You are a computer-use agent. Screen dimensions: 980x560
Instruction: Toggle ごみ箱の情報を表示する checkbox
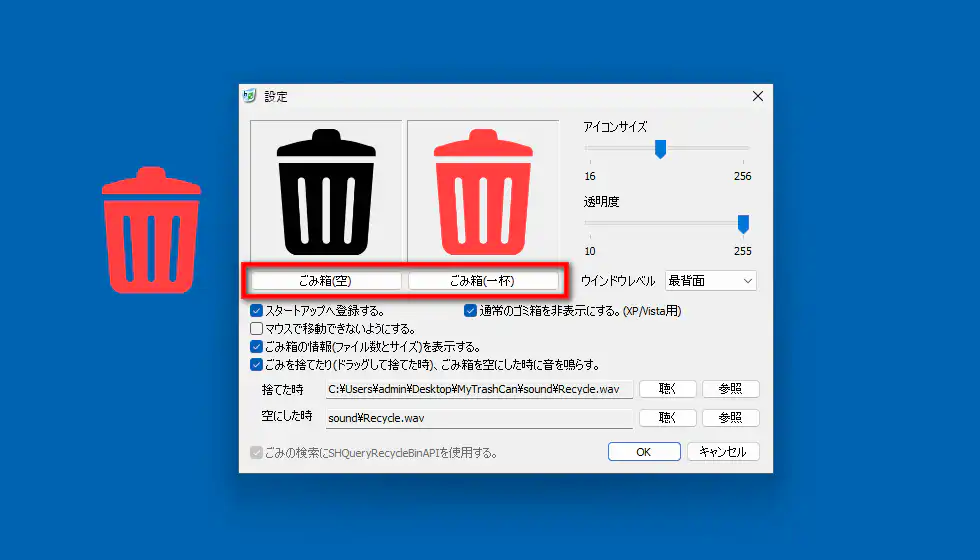click(256, 346)
